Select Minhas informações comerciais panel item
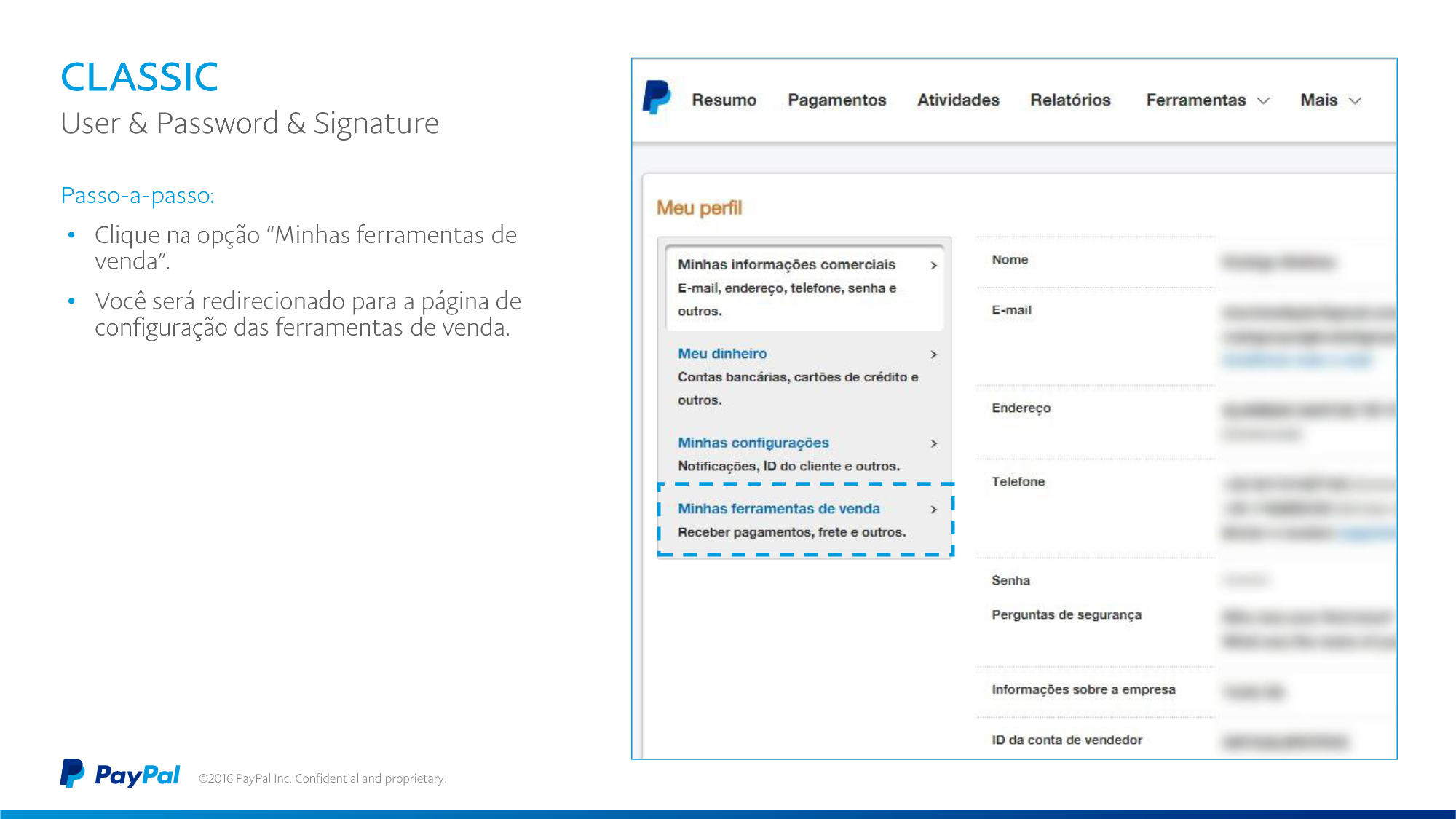 coord(786,264)
